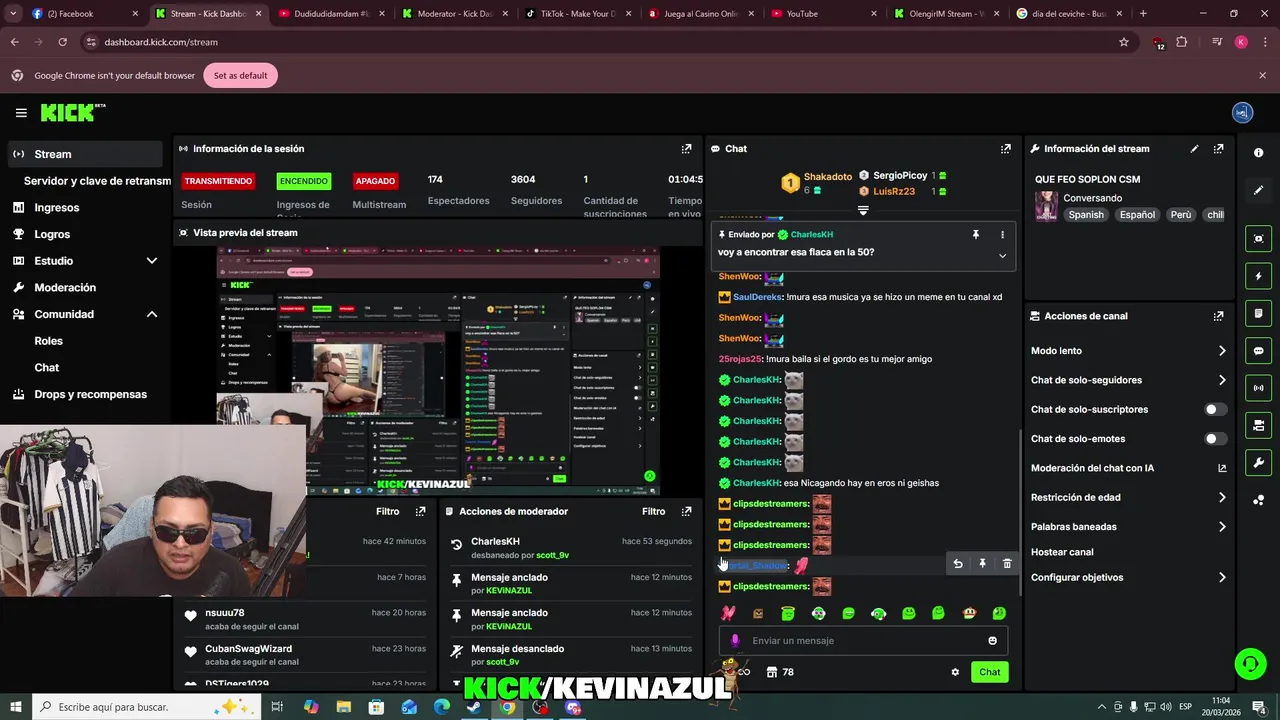
Task: Pop out the Acciones de canal panel
Action: coord(1218,316)
